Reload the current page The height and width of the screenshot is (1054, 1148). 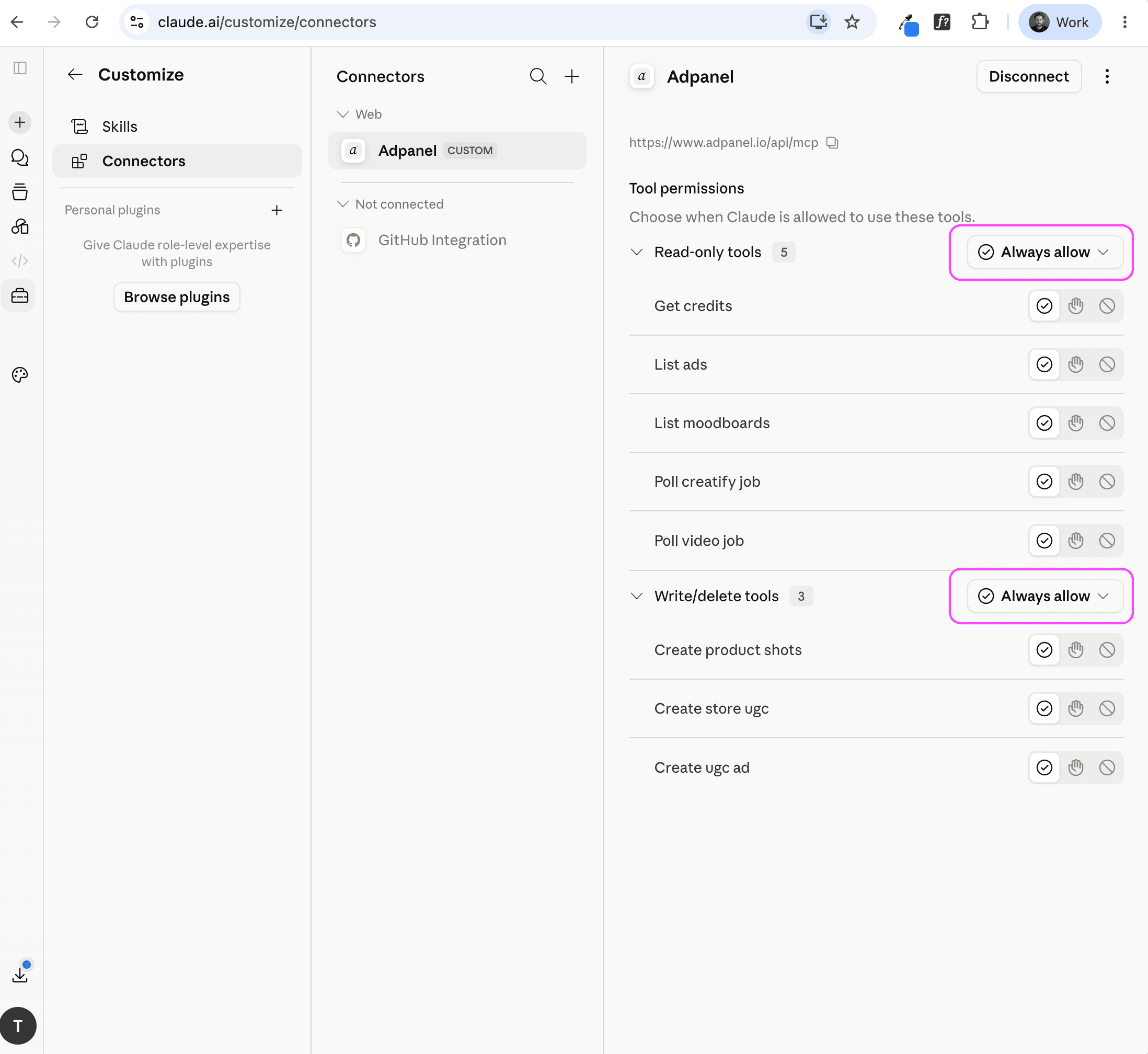tap(92, 22)
